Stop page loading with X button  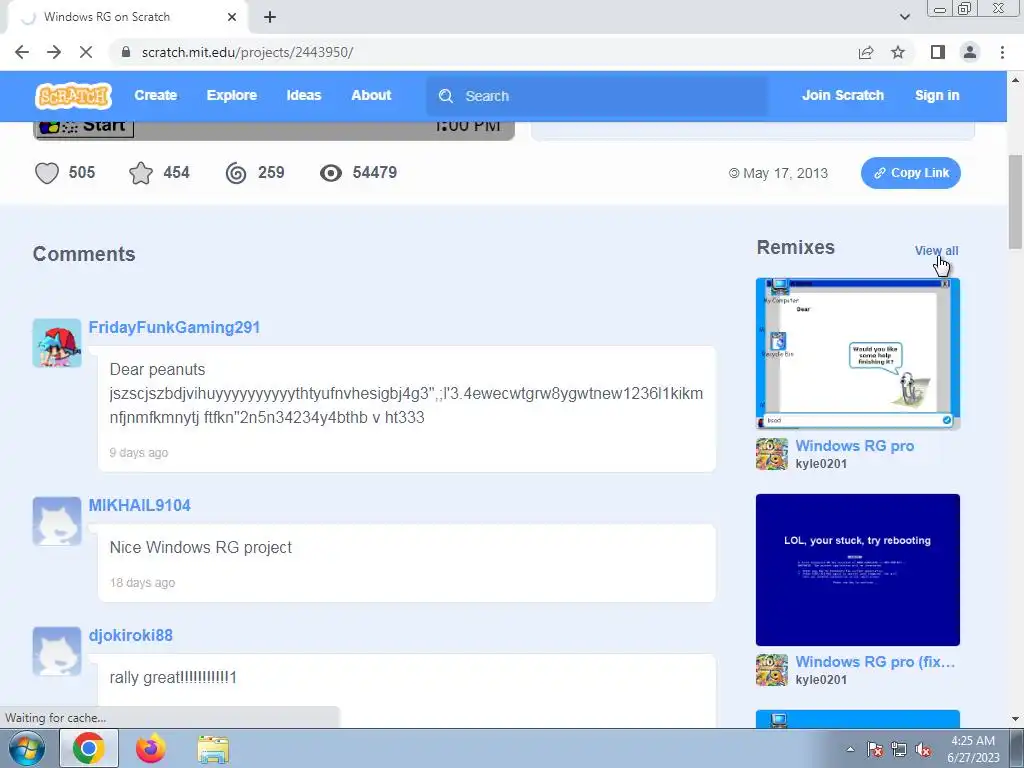coord(86,52)
